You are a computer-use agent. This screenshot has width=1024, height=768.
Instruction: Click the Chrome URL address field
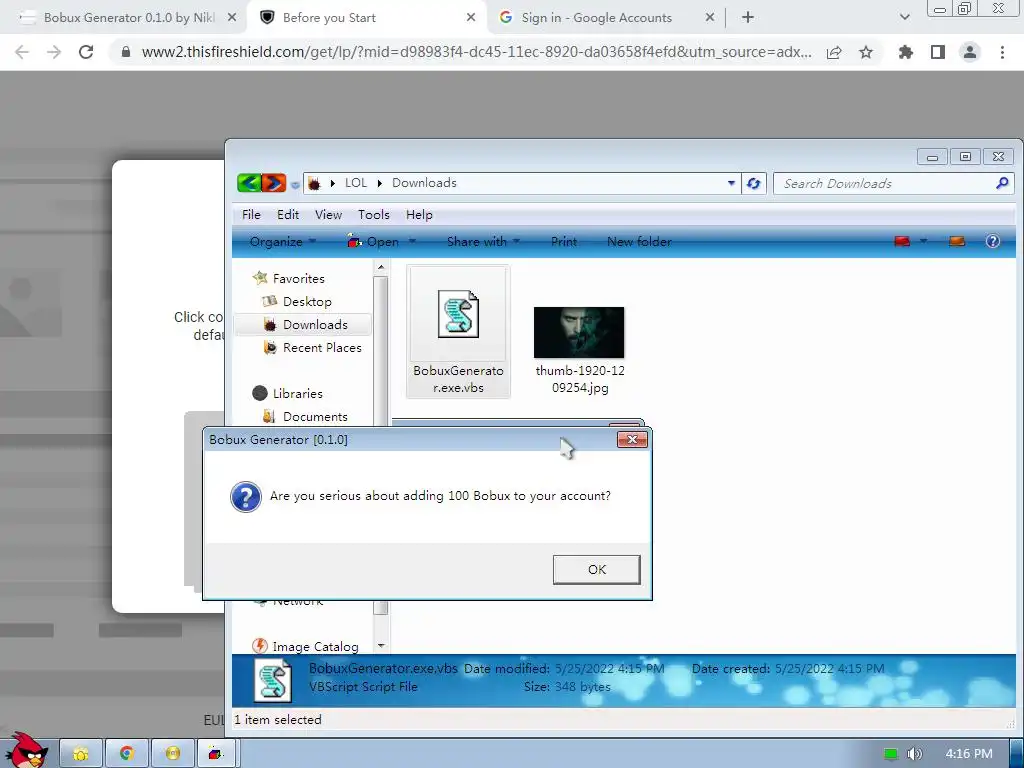(x=477, y=52)
